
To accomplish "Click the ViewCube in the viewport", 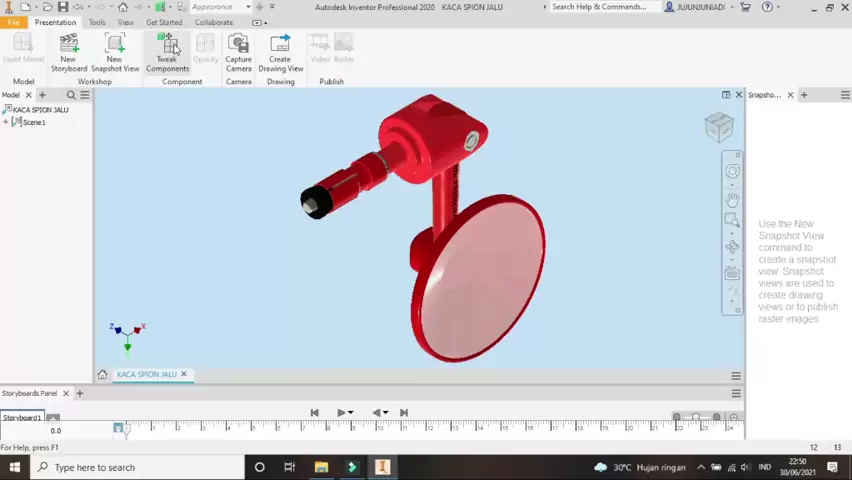I will point(718,127).
